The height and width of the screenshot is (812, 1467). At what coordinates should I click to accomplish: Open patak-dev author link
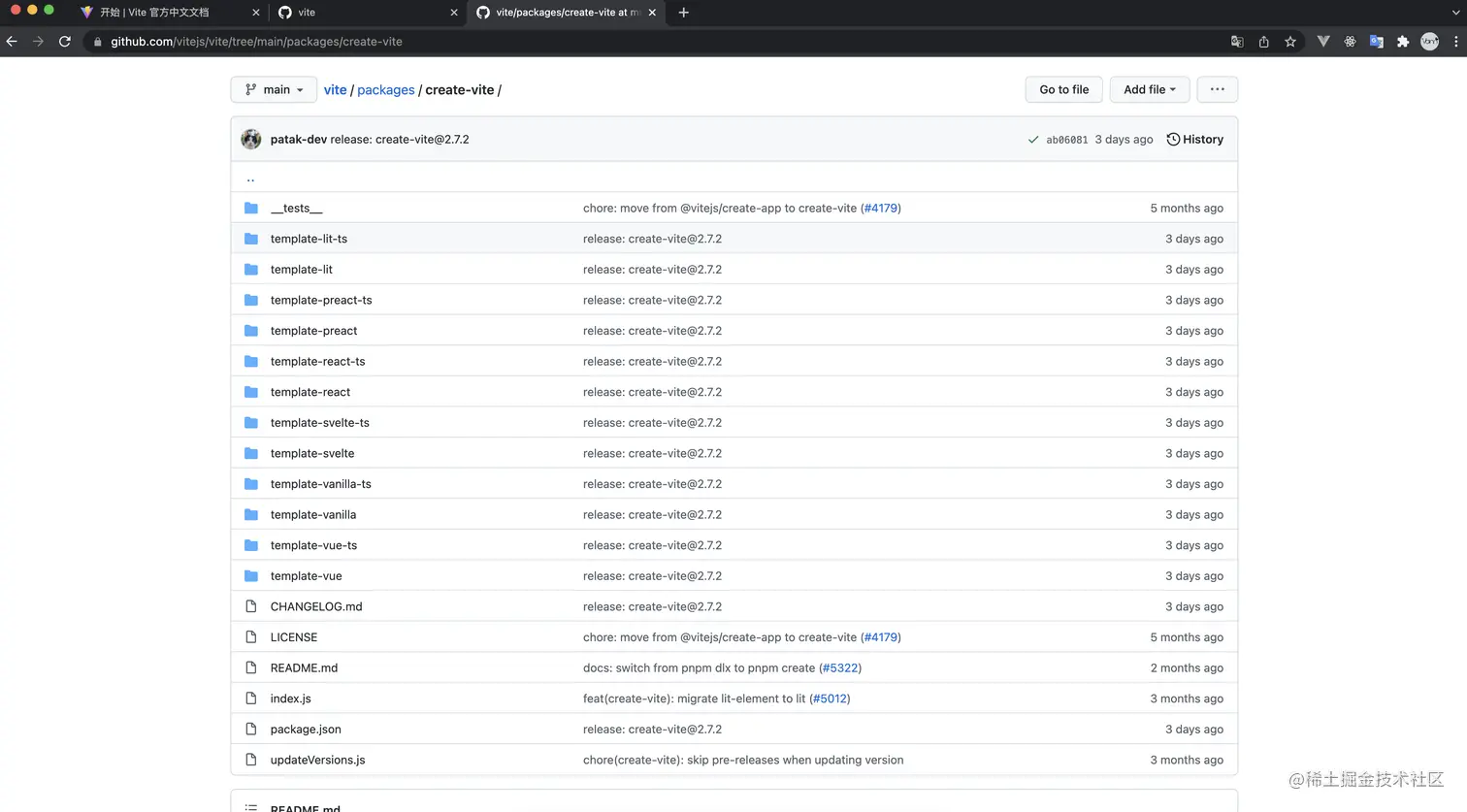tap(299, 140)
